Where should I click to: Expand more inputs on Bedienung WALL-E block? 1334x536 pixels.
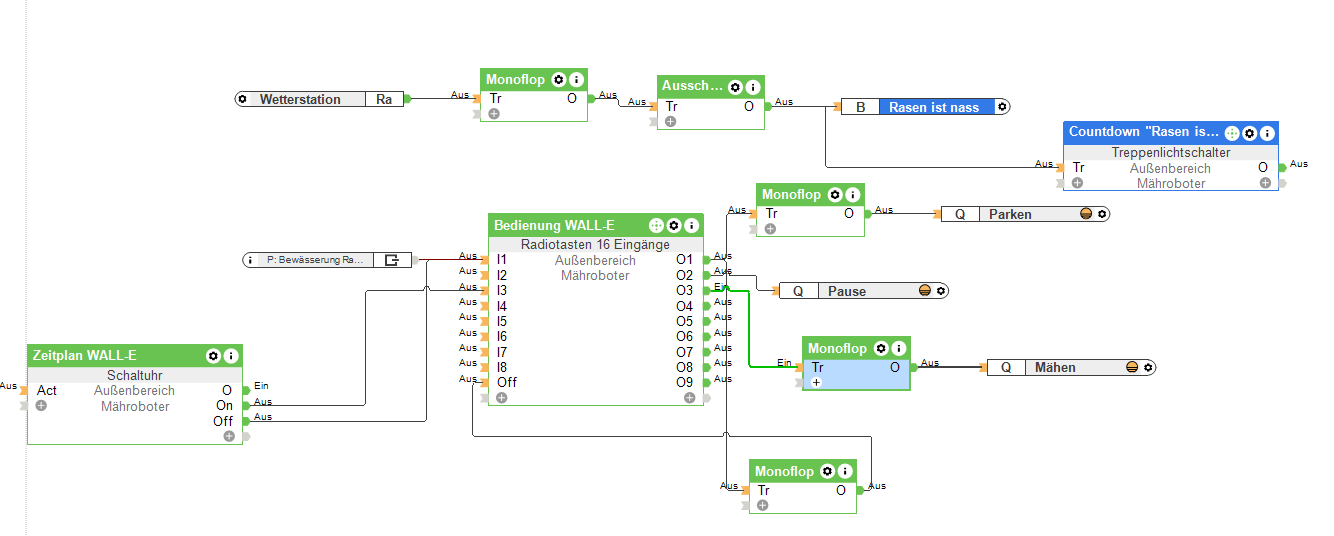pyautogui.click(x=501, y=397)
